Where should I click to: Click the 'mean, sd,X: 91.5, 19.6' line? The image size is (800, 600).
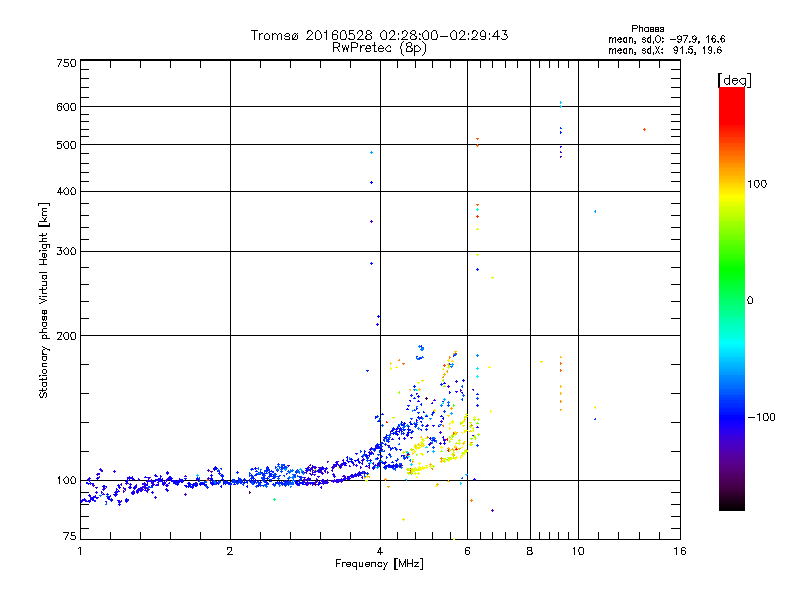click(x=665, y=50)
